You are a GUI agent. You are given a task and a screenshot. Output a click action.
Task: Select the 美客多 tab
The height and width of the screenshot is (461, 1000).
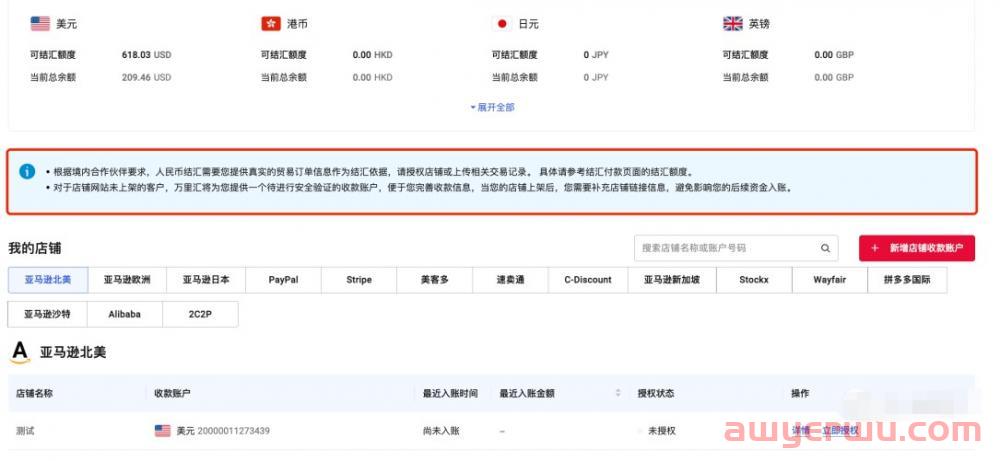point(434,280)
